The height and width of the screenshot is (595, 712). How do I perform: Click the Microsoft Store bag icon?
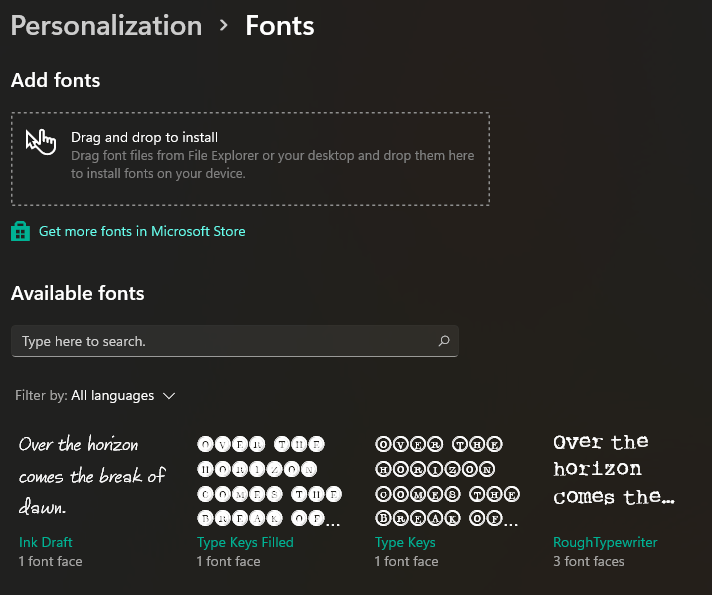tap(20, 231)
